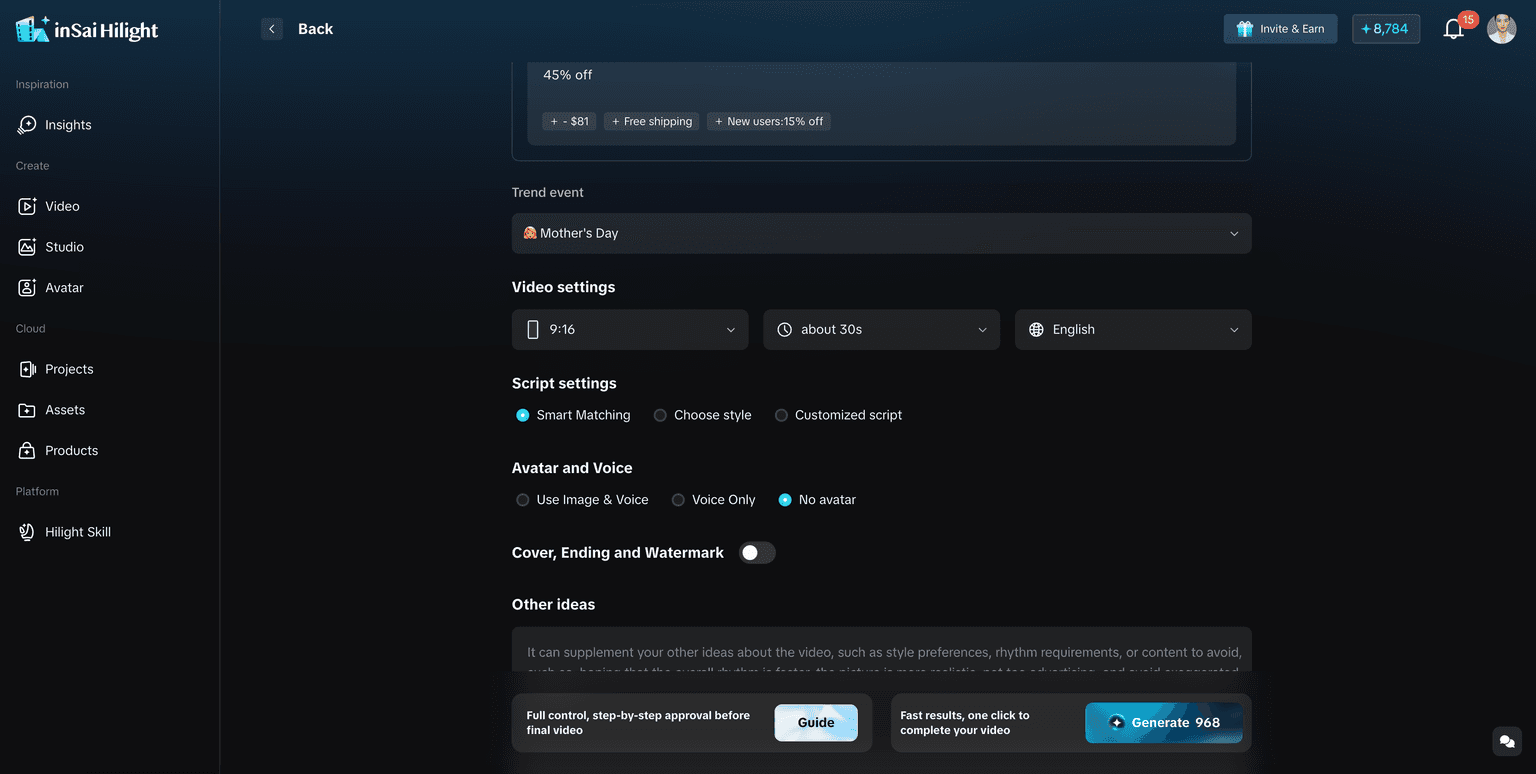The image size is (1536, 774).
Task: Click the Assets folder icon in sidebar
Action: coord(27,410)
